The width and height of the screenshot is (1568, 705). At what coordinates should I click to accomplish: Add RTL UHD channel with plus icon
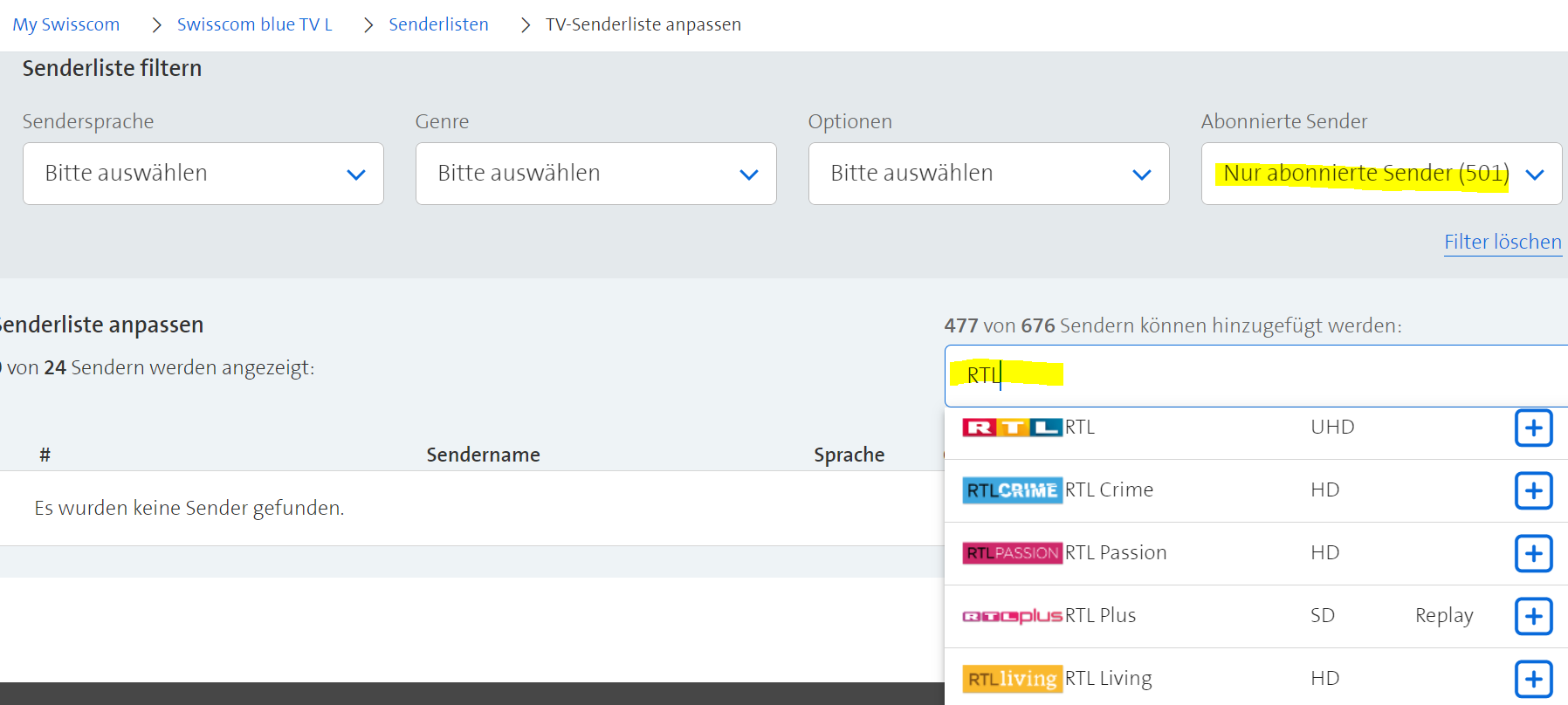pos(1533,428)
